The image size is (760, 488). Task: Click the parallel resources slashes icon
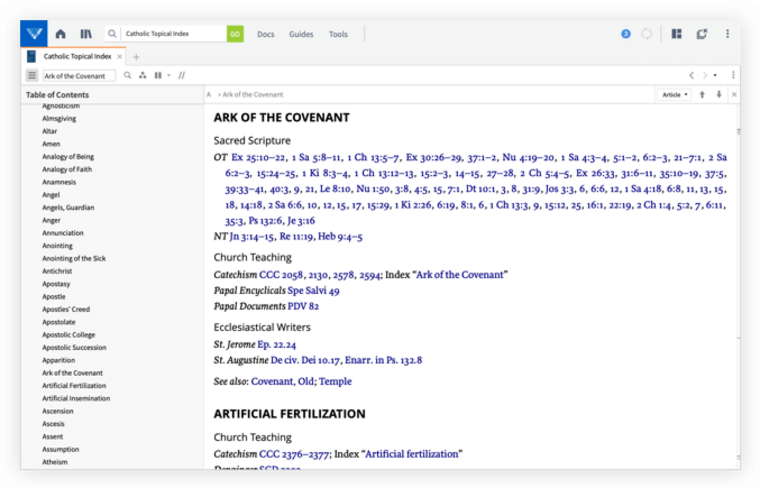(x=182, y=75)
